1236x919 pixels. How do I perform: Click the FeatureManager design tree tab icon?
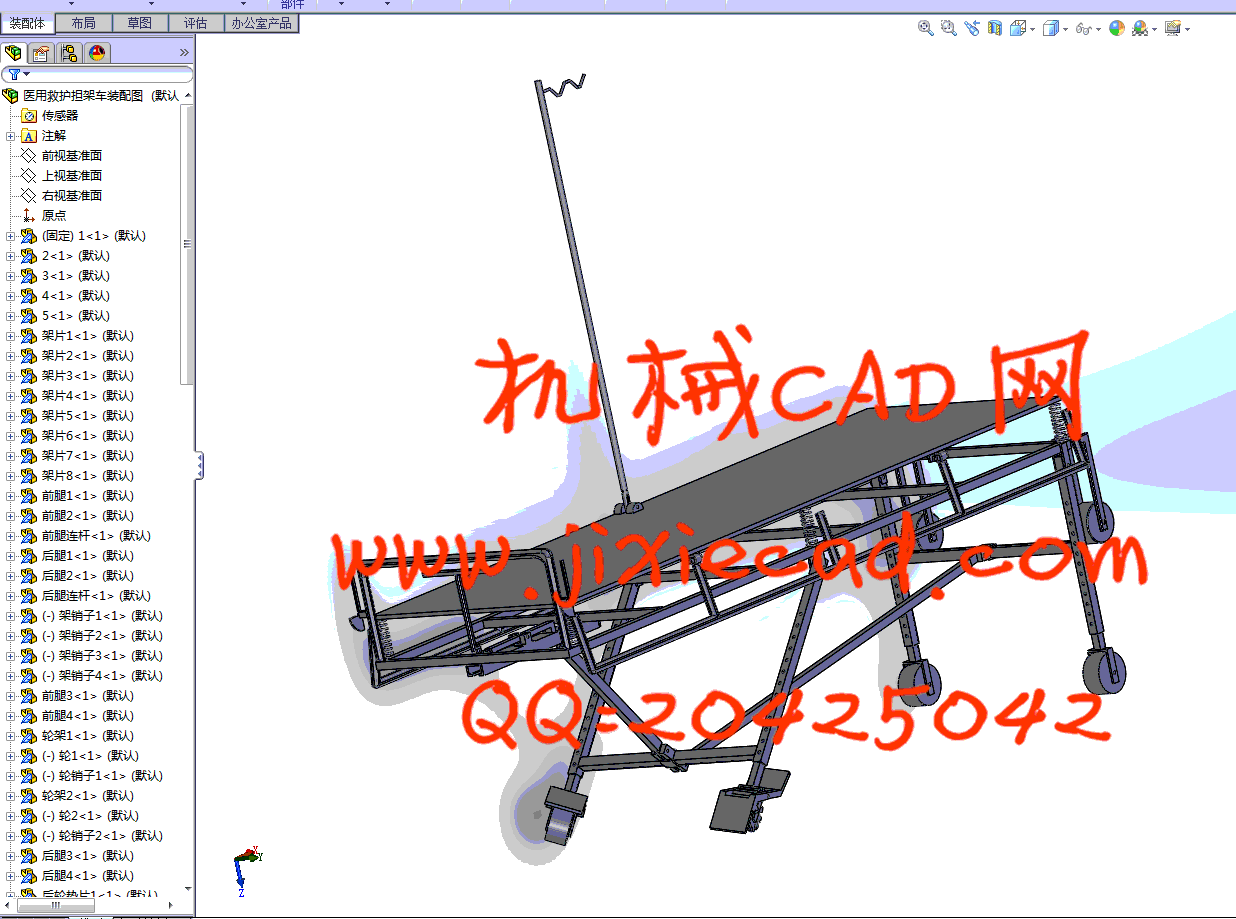point(14,53)
